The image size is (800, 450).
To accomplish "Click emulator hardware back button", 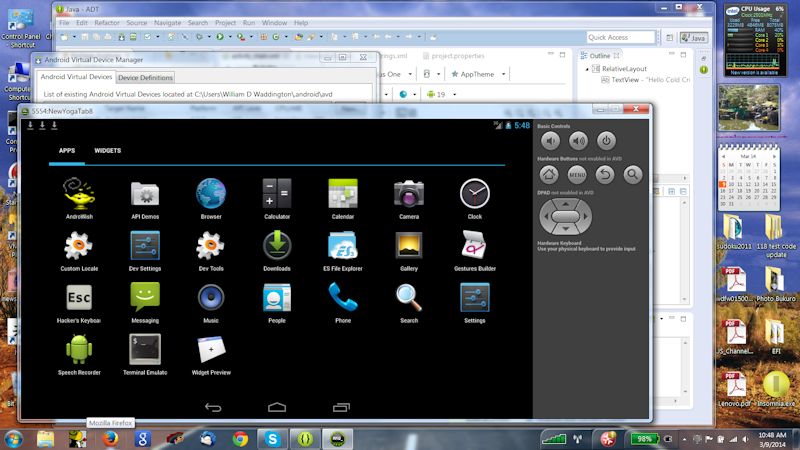I will (x=605, y=175).
